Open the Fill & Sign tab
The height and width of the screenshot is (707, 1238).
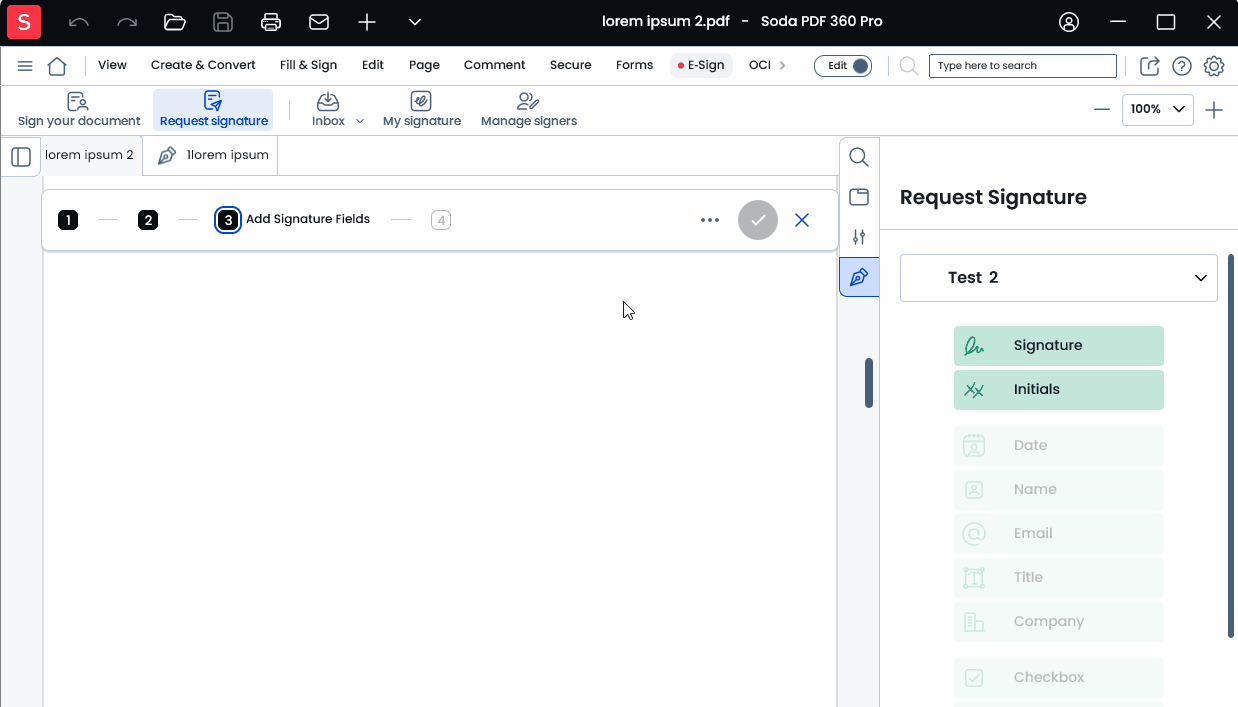[308, 65]
